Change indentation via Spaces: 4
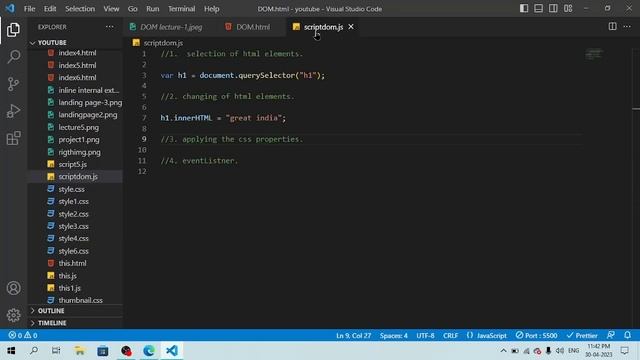This screenshot has height=360, width=640. point(393,336)
